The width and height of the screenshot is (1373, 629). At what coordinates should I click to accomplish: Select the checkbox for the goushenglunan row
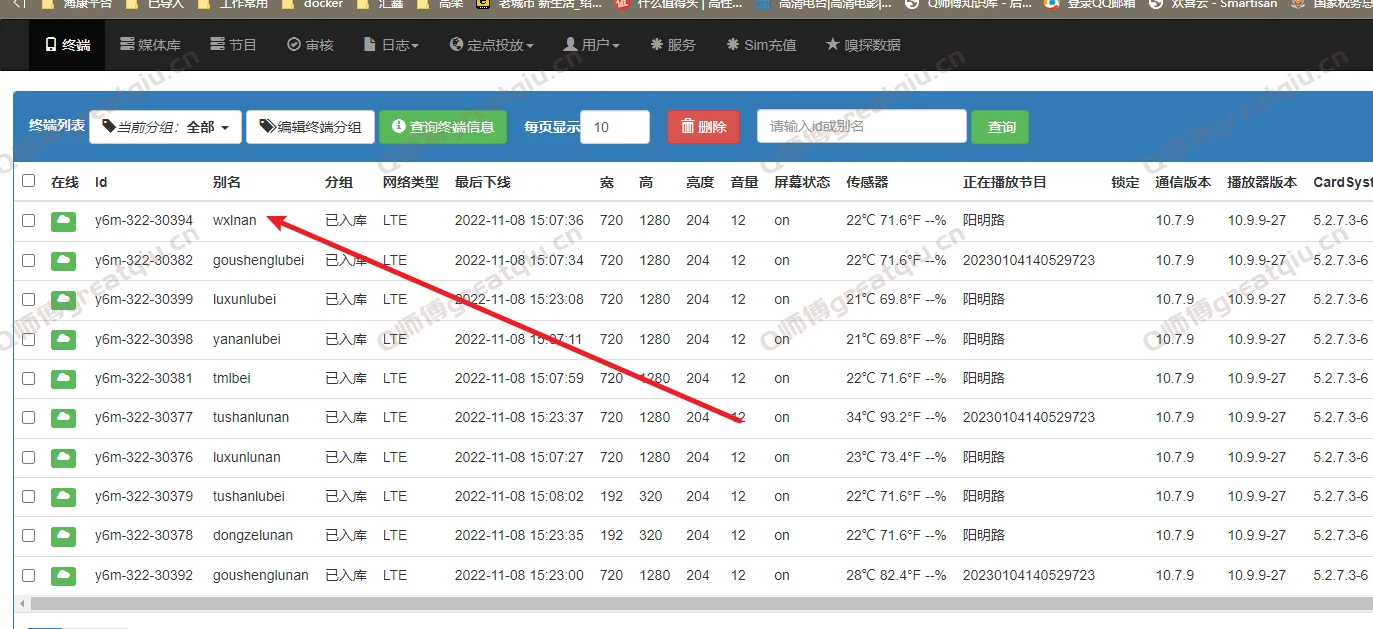[x=29, y=576]
